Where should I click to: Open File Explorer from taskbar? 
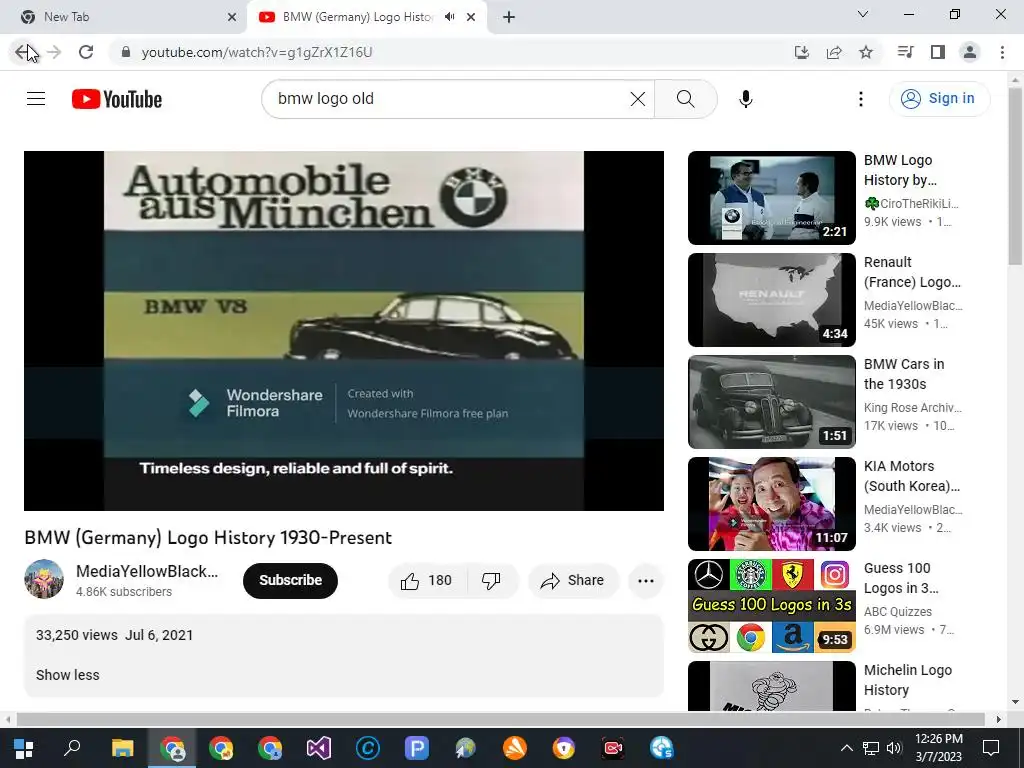[x=122, y=748]
